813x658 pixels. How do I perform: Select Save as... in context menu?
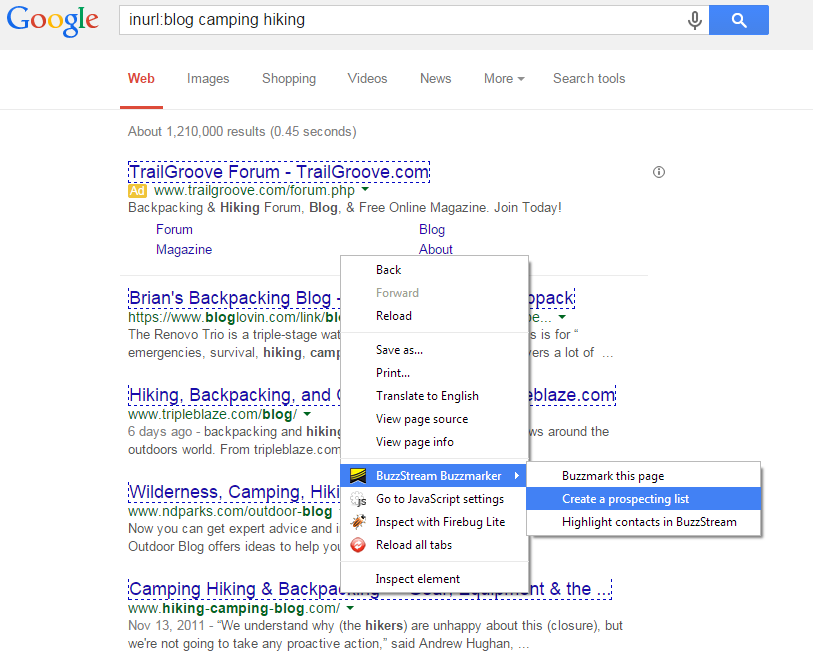(434, 350)
